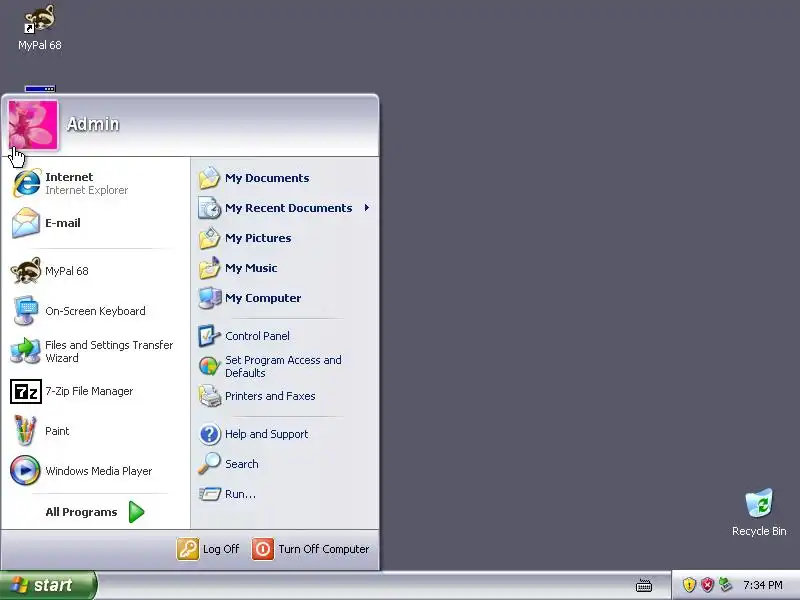Viewport: 800px width, 600px height.
Task: Click the Log Off button
Action: click(208, 549)
